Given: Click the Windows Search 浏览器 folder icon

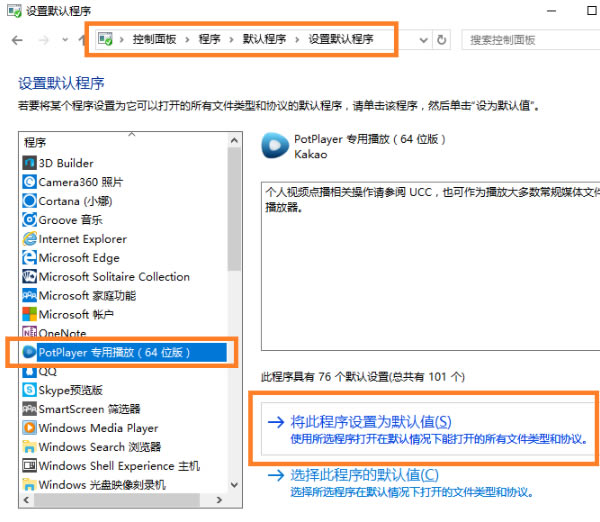Looking at the screenshot, I should tap(29, 447).
